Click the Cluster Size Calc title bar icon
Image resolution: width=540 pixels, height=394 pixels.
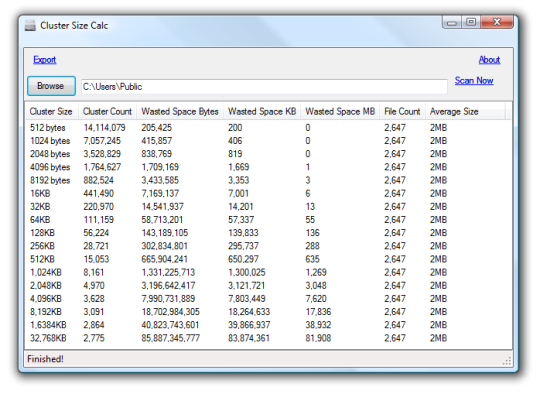tap(30, 26)
